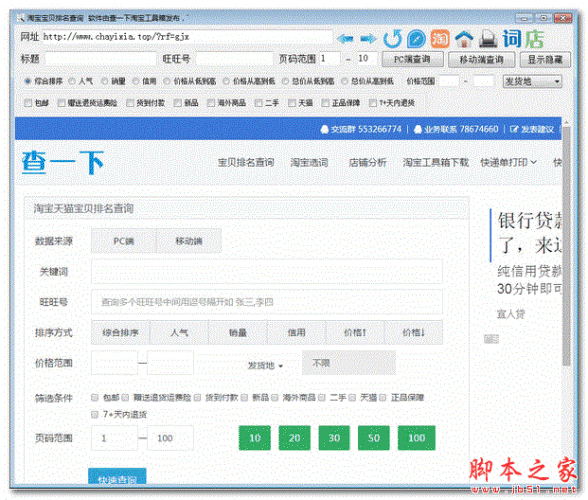Image resolution: width=588 pixels, height=500 pixels.
Task: Focus the top 旺旺号 input field
Action: pyautogui.click(x=234, y=59)
